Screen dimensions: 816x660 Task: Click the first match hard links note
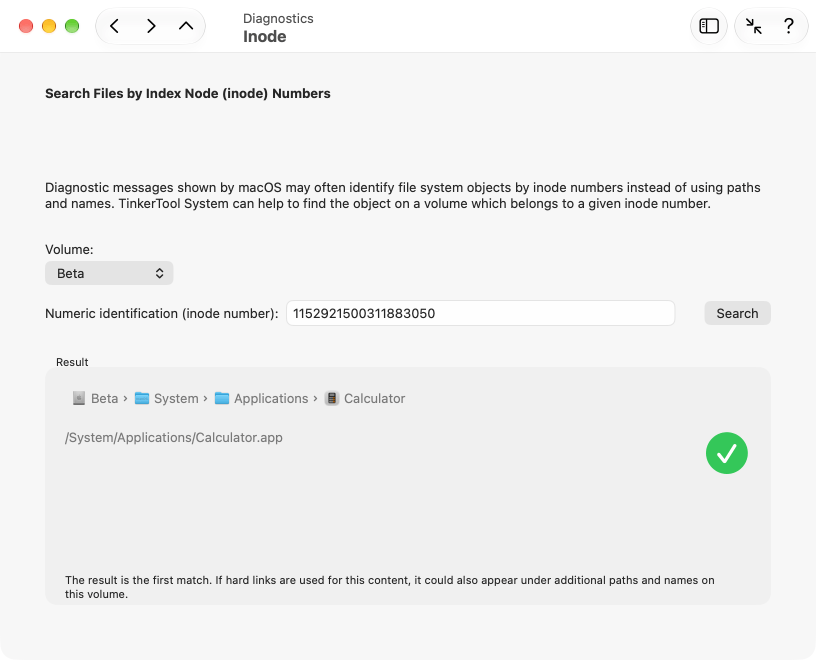click(x=389, y=587)
